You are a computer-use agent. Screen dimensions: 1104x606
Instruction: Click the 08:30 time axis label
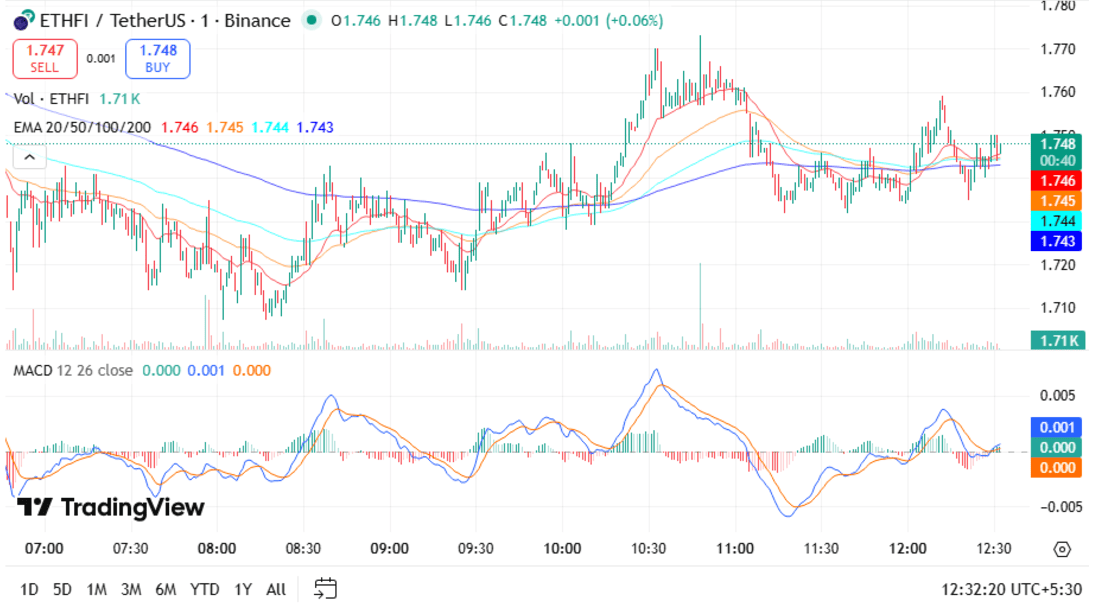303,549
